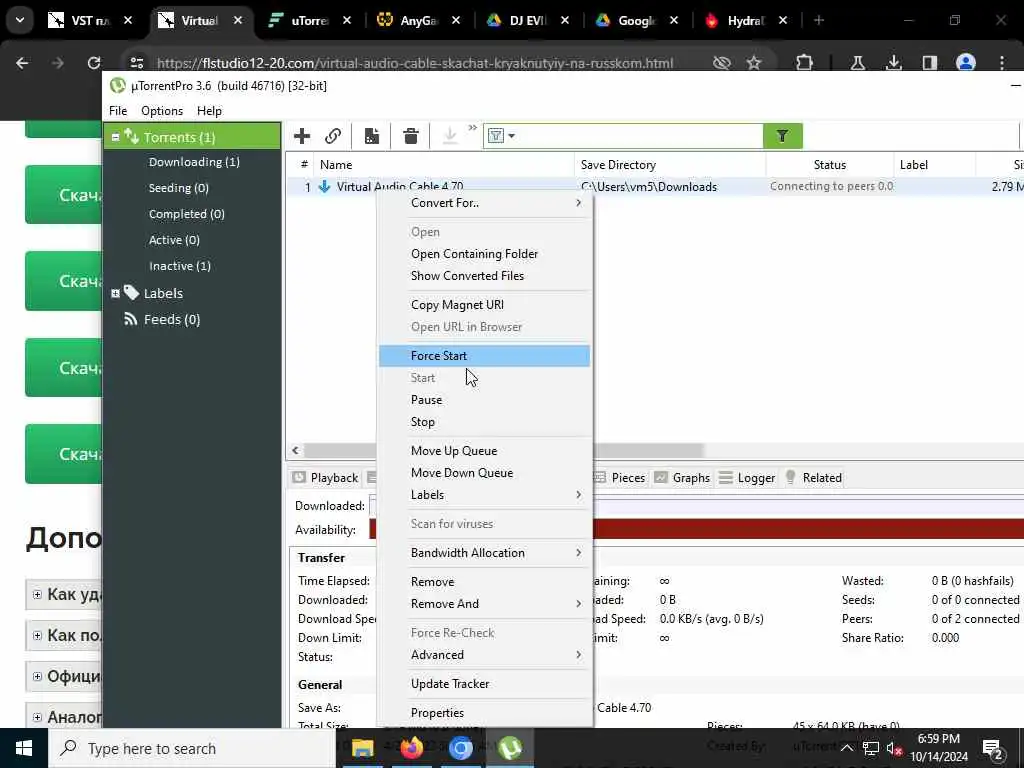Open Chrome side panel icon
Viewport: 1024px width, 768px height.
click(929, 63)
